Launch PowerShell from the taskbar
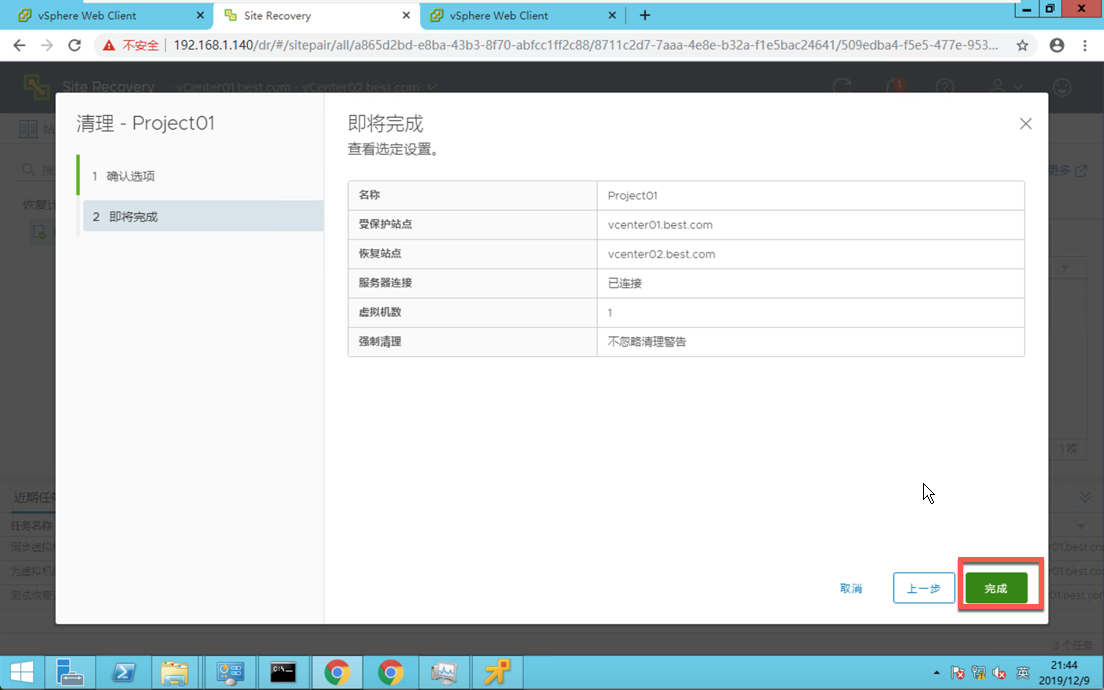The image size is (1104, 690). 123,672
